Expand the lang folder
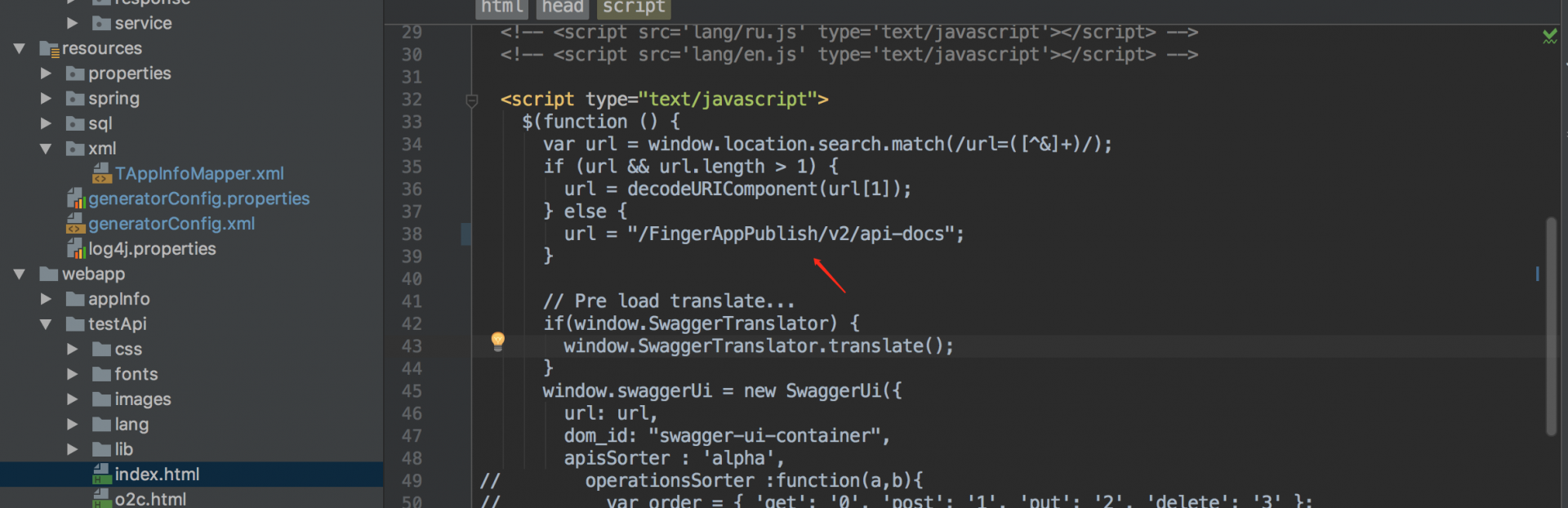1568x508 pixels. (72, 425)
